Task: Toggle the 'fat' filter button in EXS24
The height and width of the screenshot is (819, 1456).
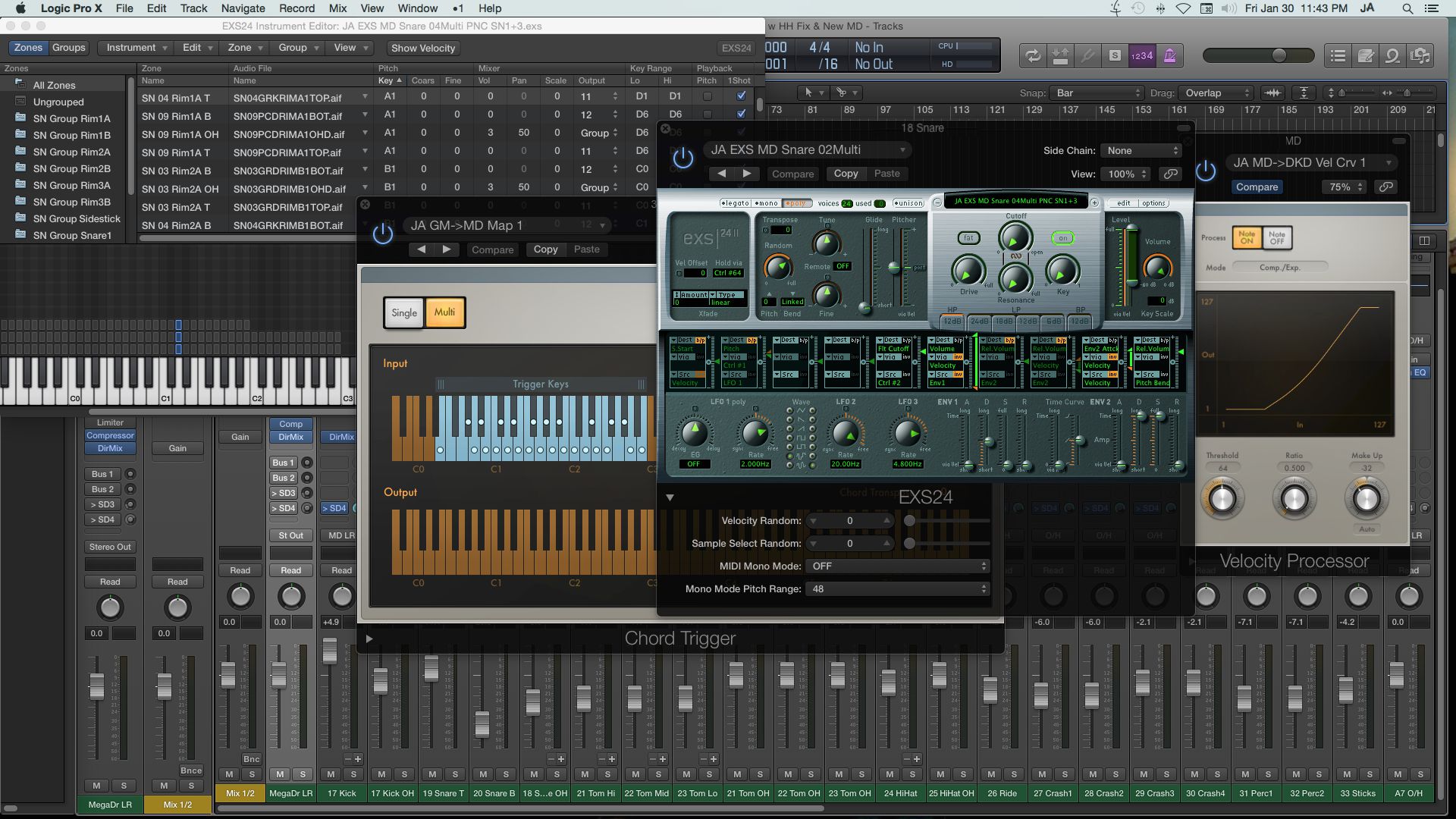Action: [968, 238]
